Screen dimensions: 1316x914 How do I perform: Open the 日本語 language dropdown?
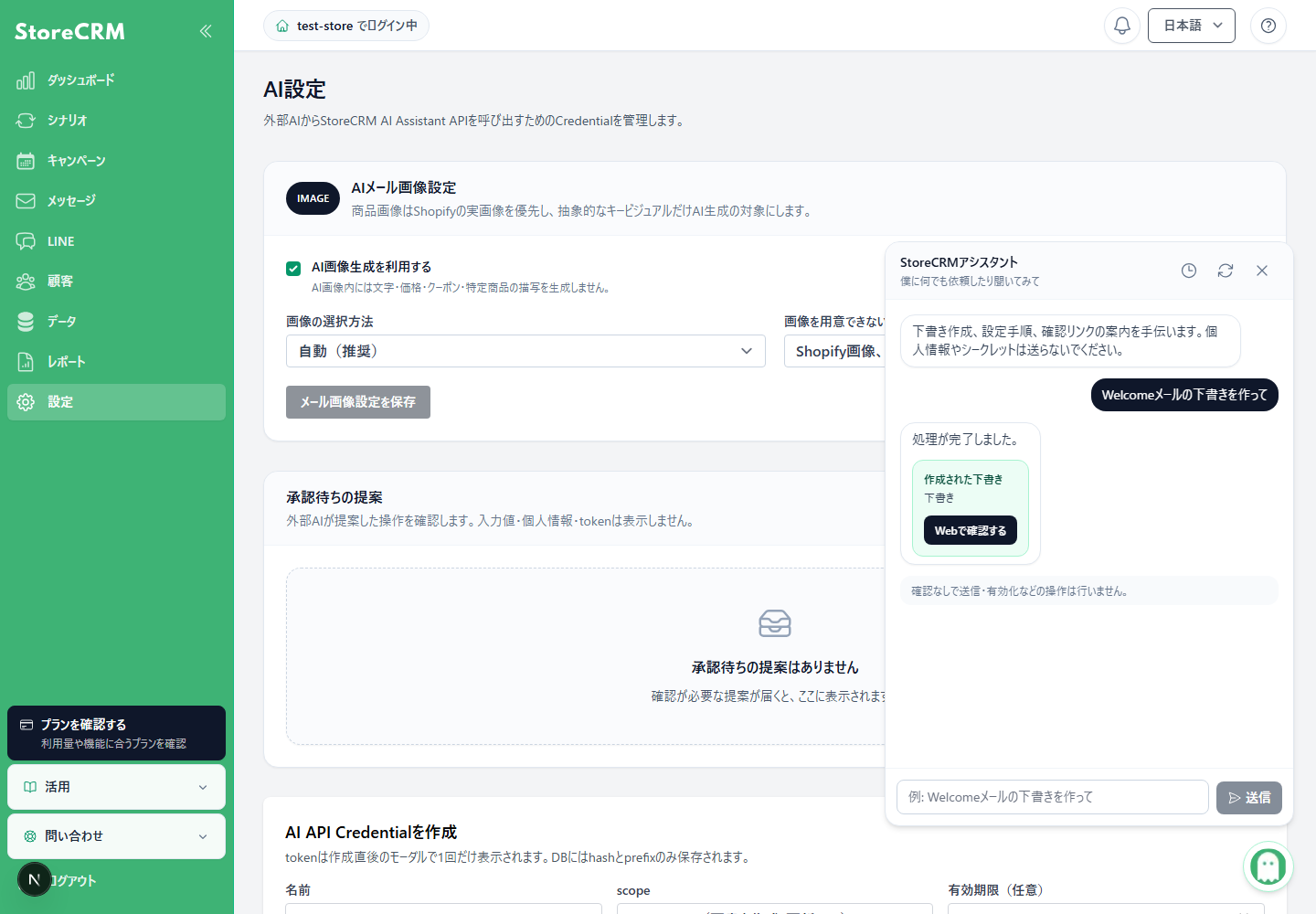pyautogui.click(x=1192, y=26)
